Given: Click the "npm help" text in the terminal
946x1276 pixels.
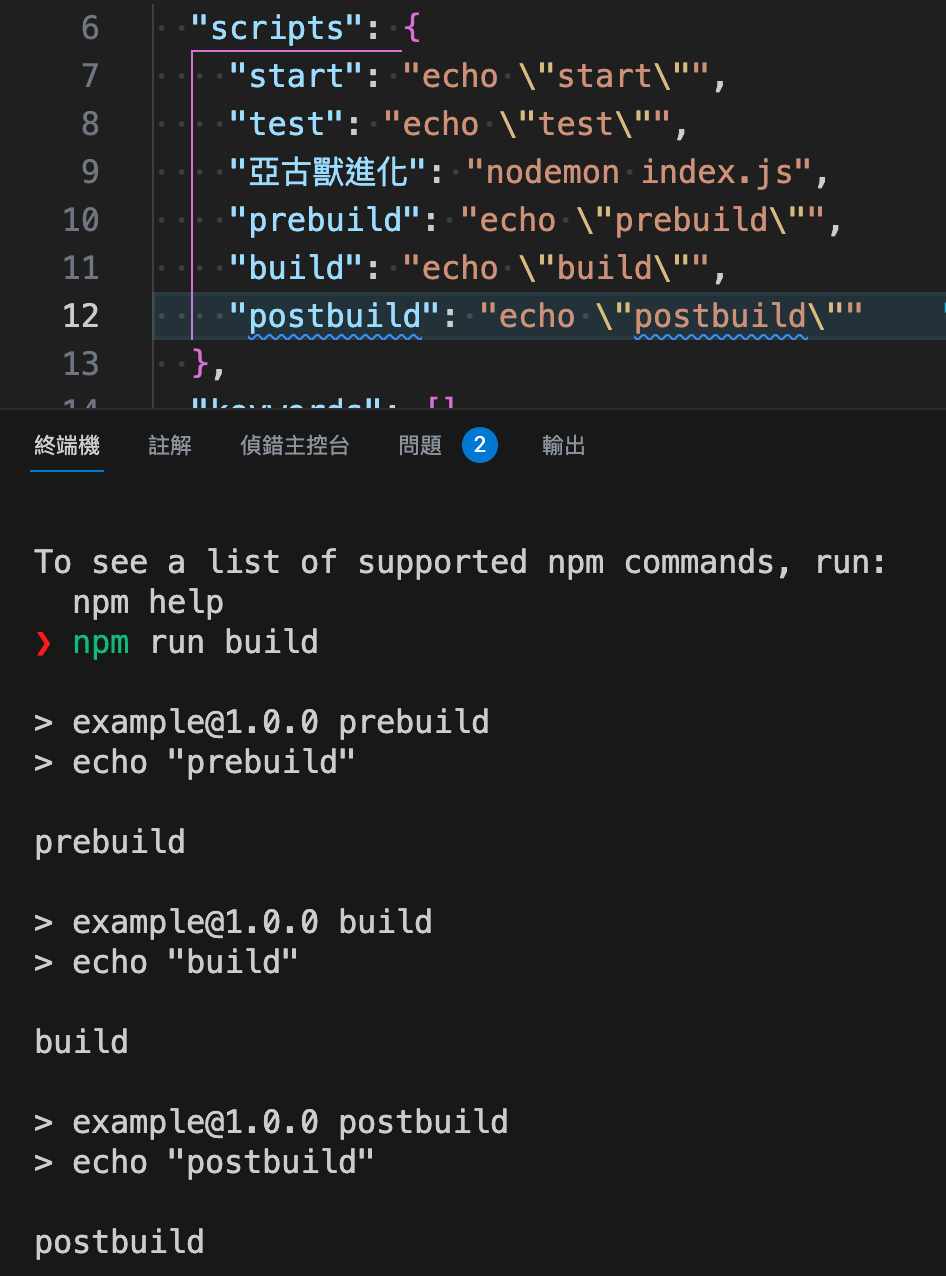Looking at the screenshot, I should point(148,602).
